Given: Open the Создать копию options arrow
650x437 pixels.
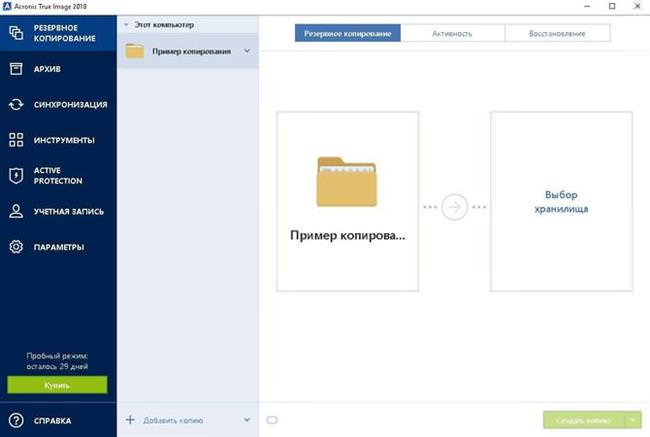Looking at the screenshot, I should point(633,420).
